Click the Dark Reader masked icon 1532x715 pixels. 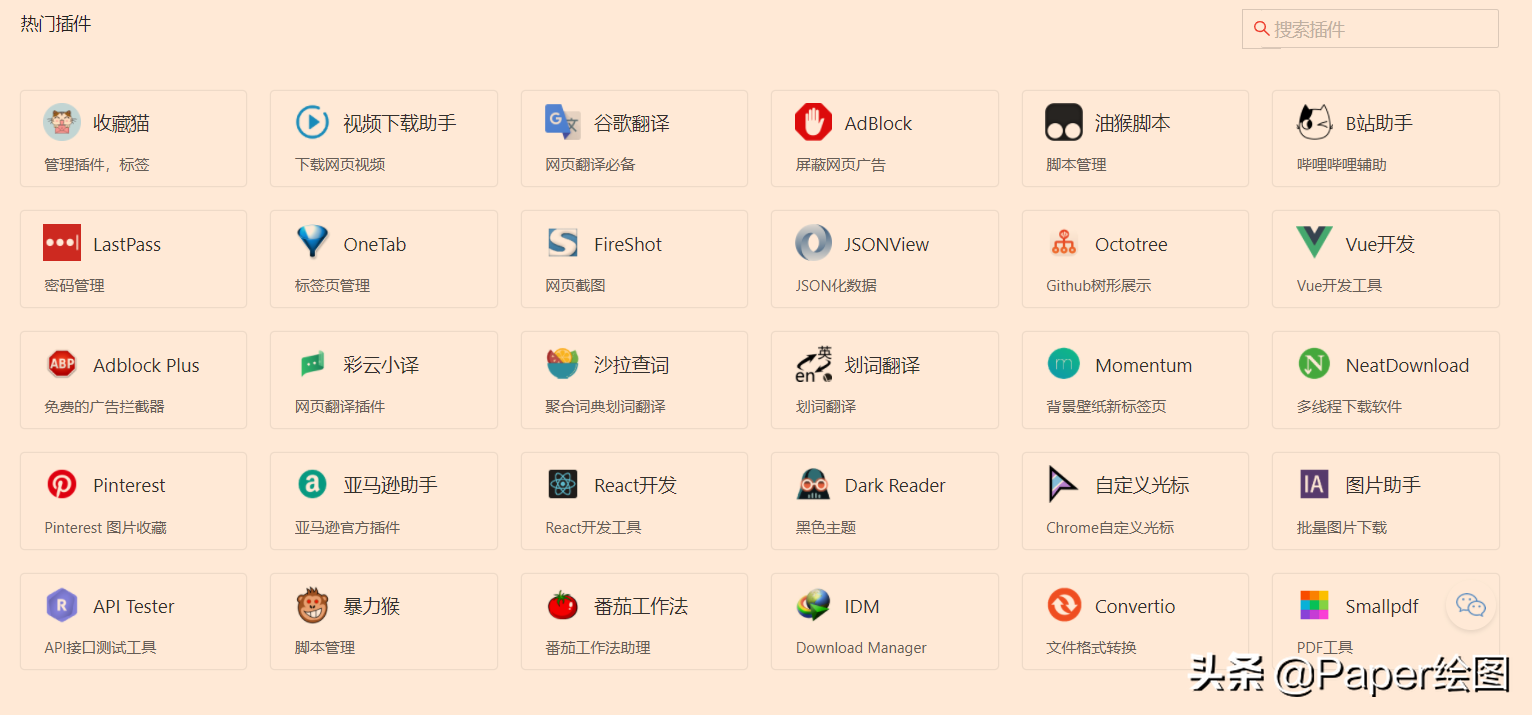click(x=813, y=485)
